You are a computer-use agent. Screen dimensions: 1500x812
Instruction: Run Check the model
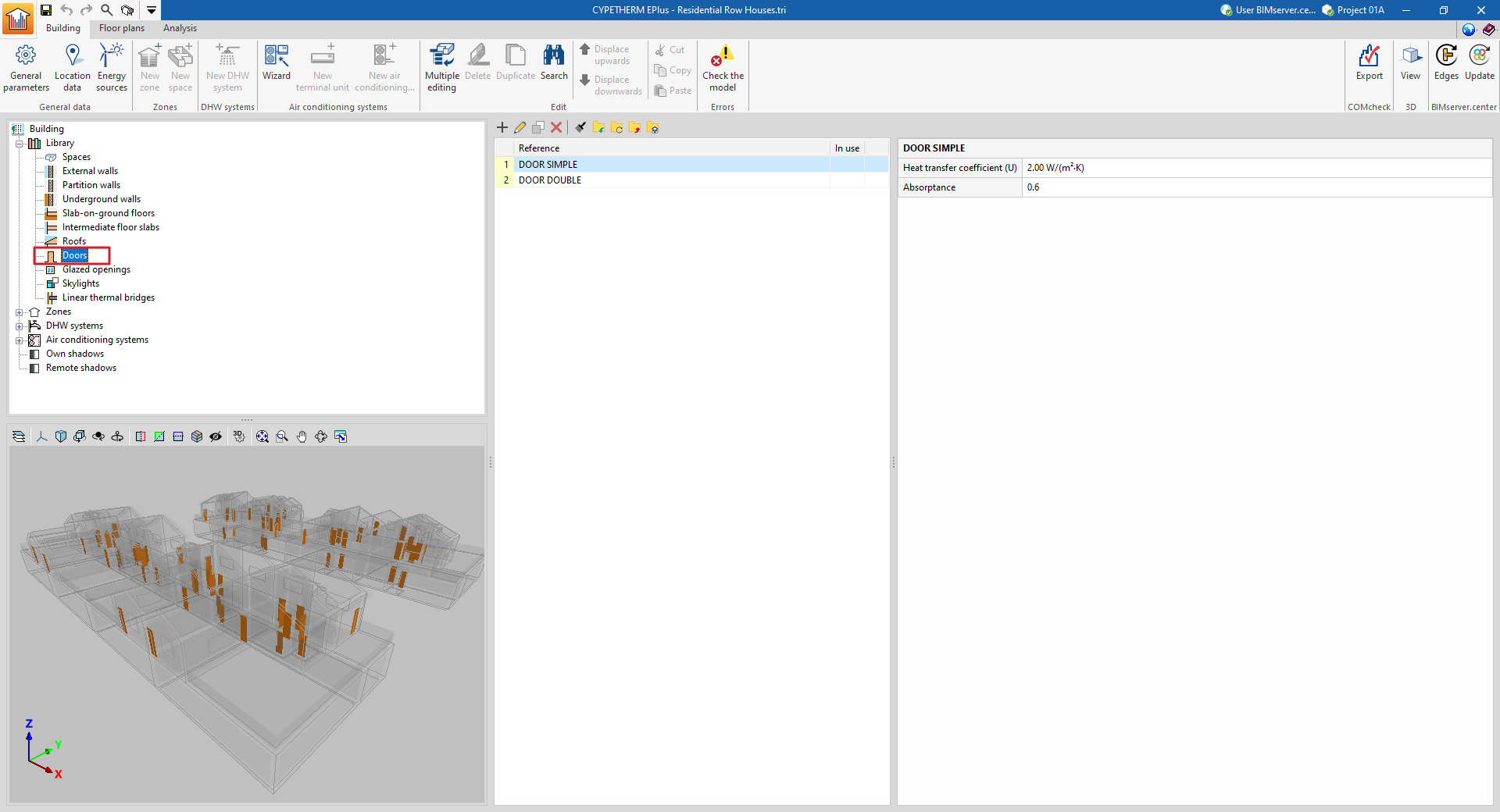[x=723, y=69]
